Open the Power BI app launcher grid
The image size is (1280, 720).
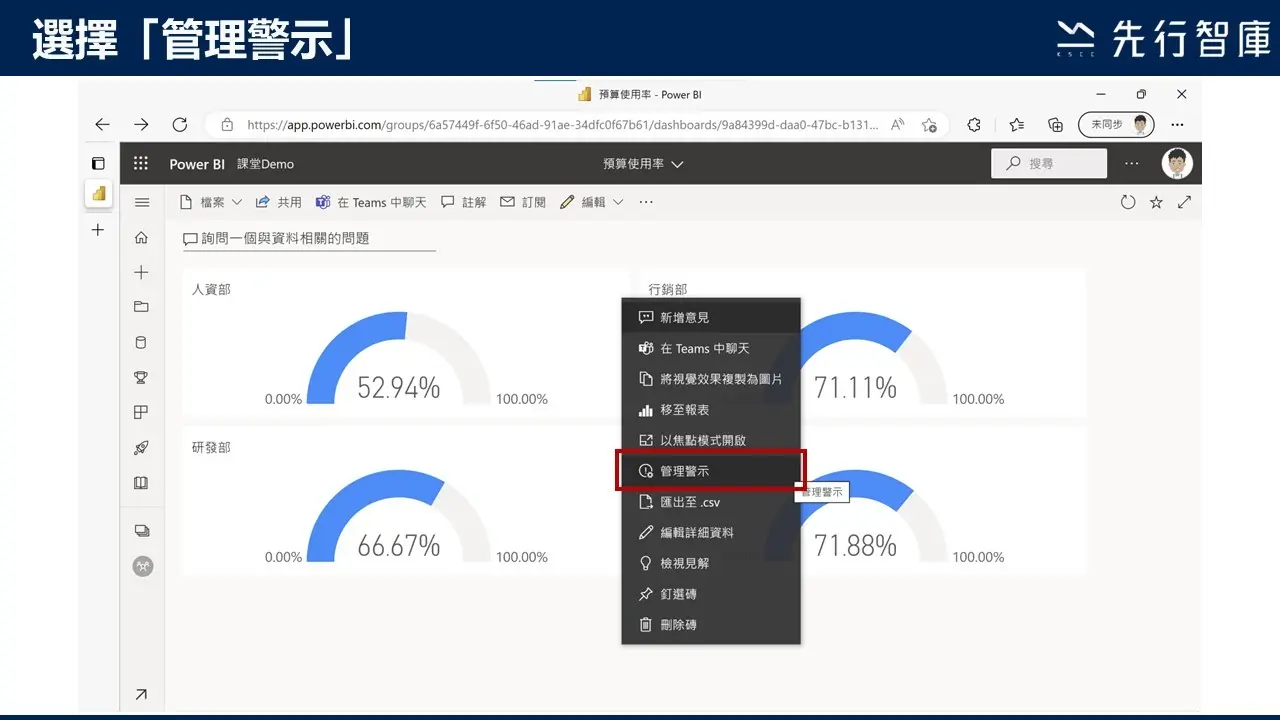[x=141, y=164]
